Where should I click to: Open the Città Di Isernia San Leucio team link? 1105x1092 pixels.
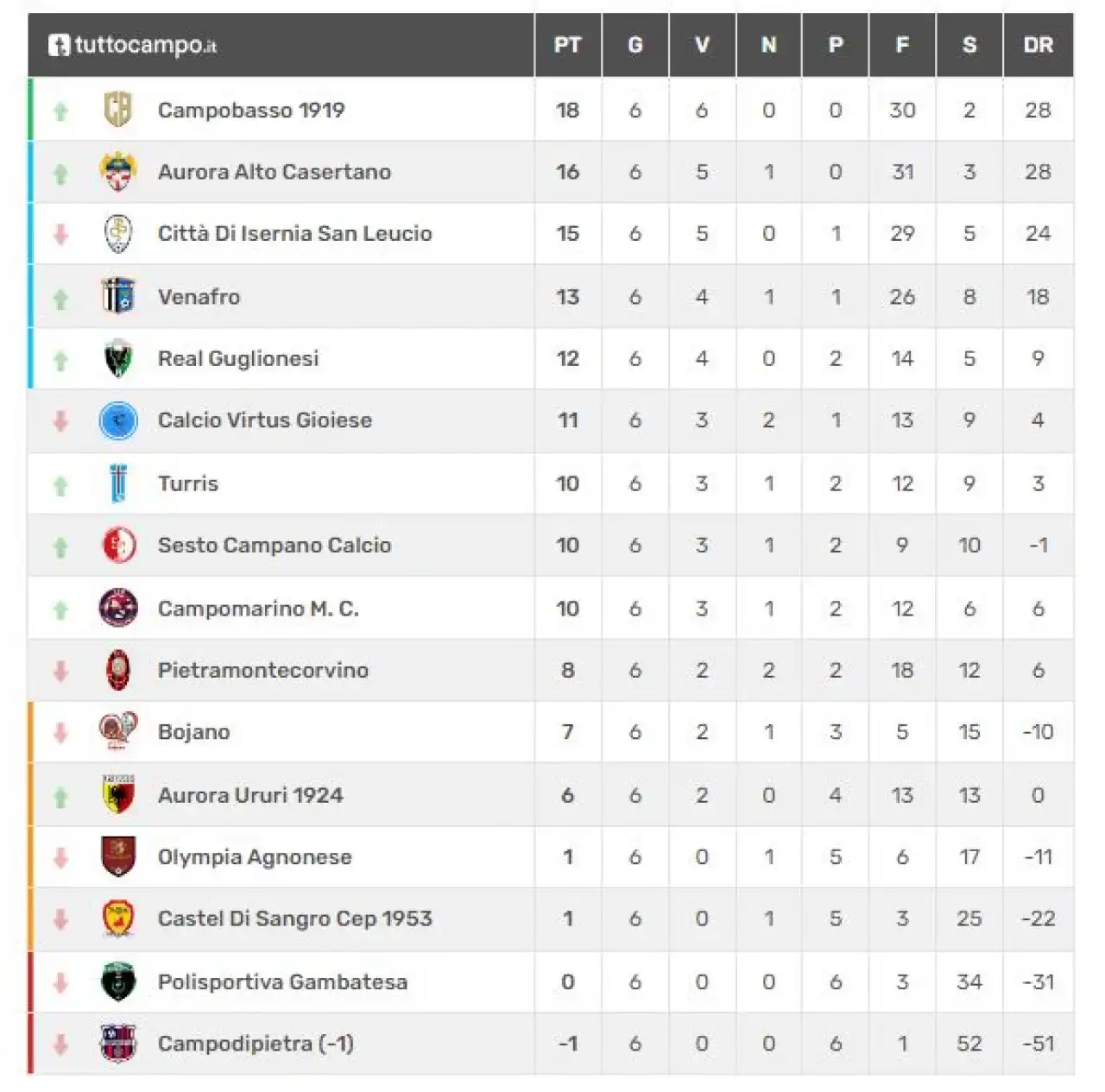click(x=294, y=234)
